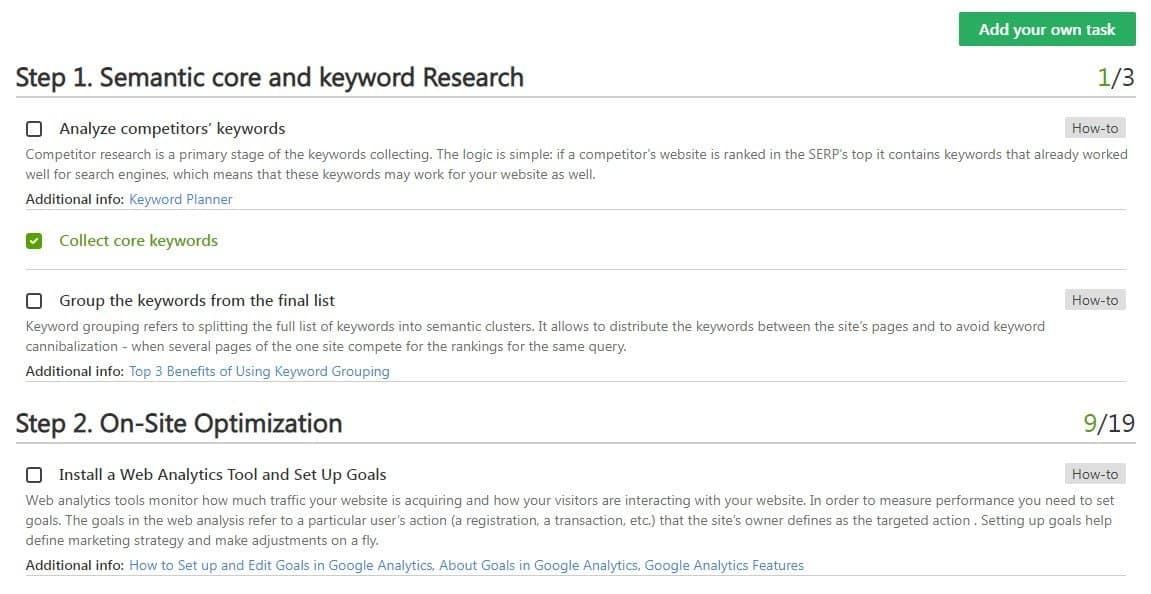
Task: Select the Step 2 'On-Site Optimization' heading
Action: pyautogui.click(x=178, y=423)
